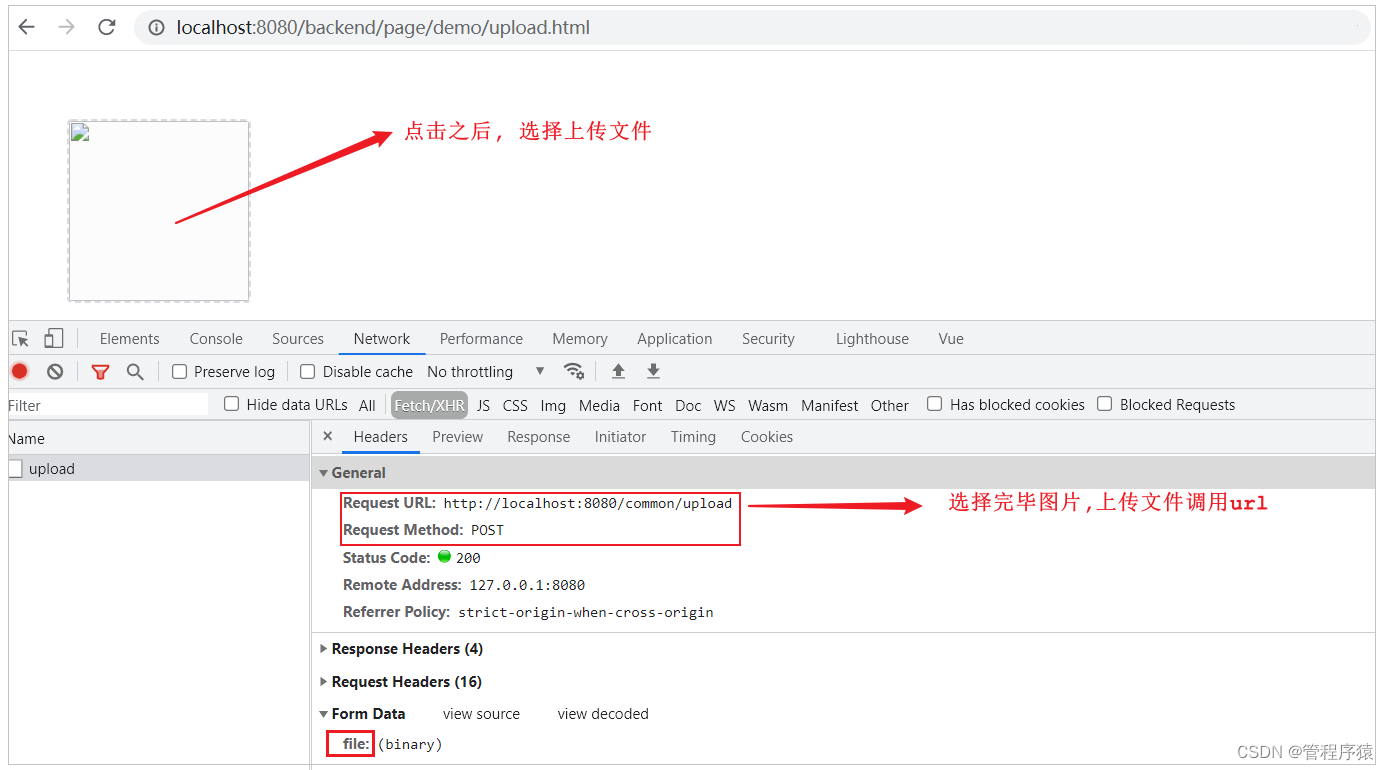Screen dimensions: 1389x770
Task: Select the Fetch/XHR filter
Action: tap(429, 405)
